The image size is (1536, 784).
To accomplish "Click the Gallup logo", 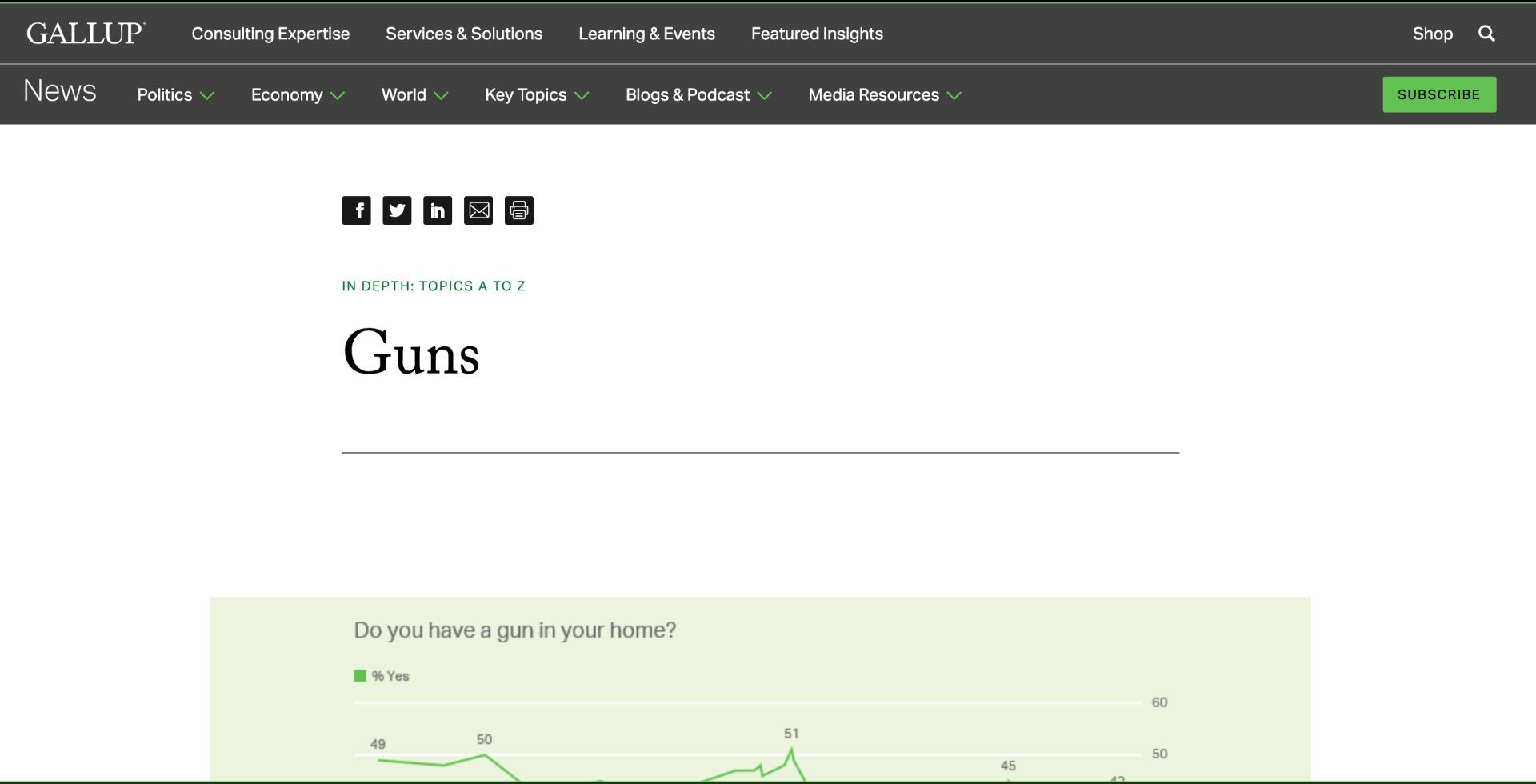I will pos(86,34).
